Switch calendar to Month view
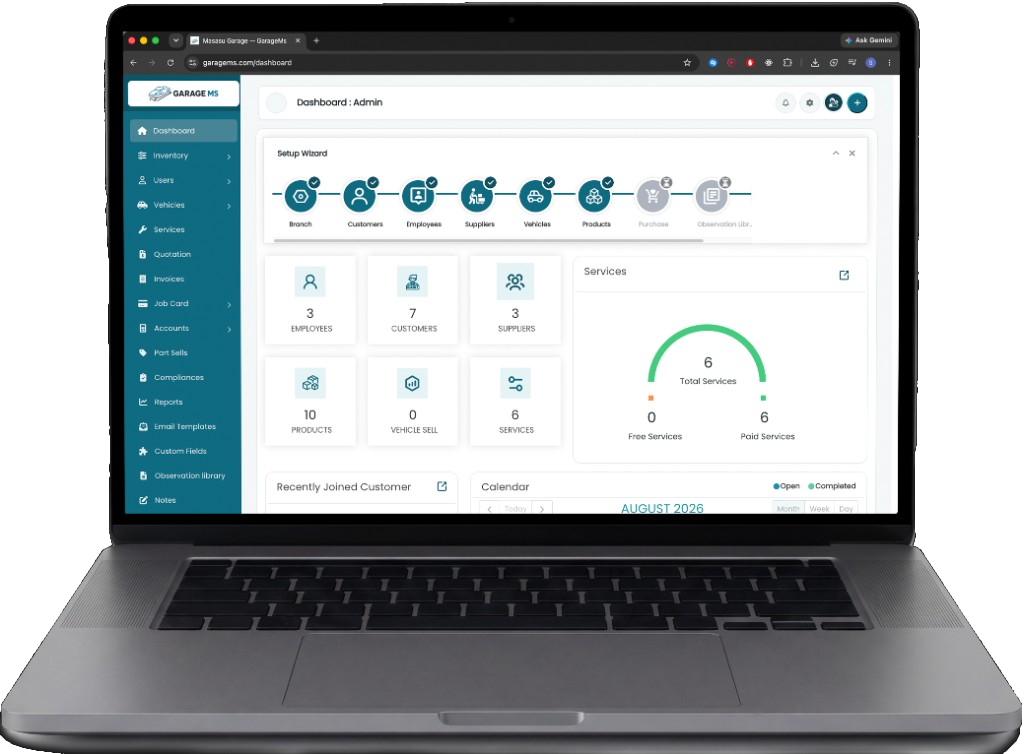The width and height of the screenshot is (1024, 754). click(x=788, y=509)
